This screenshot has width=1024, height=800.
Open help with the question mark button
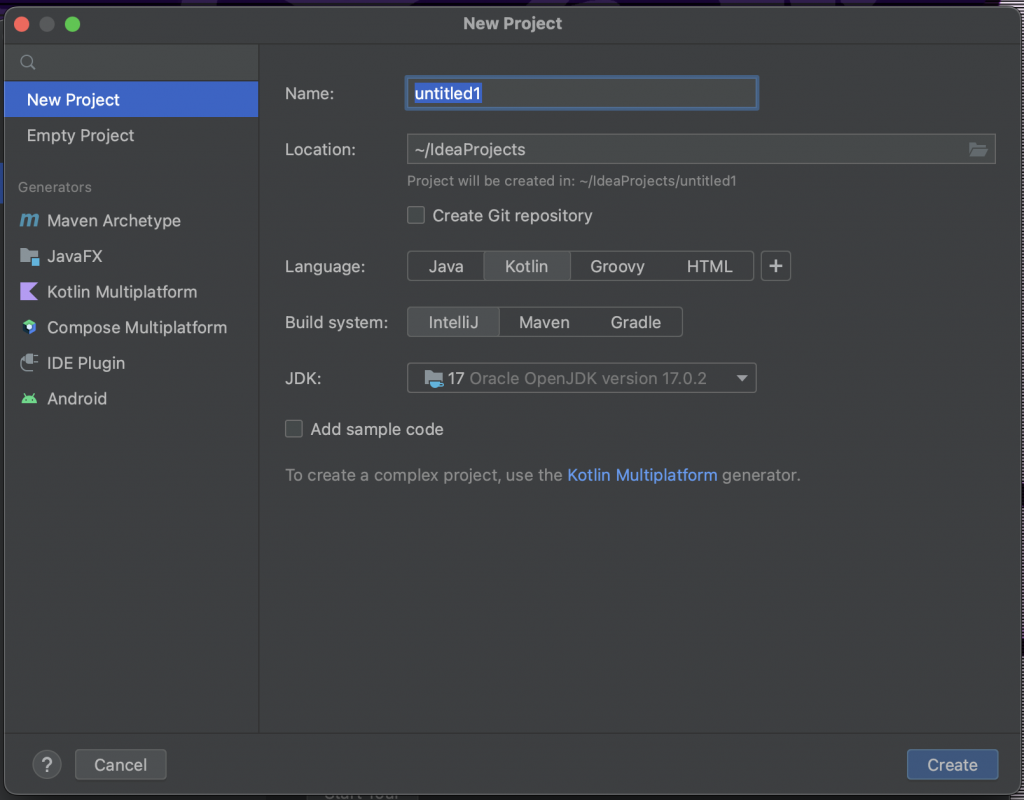47,764
